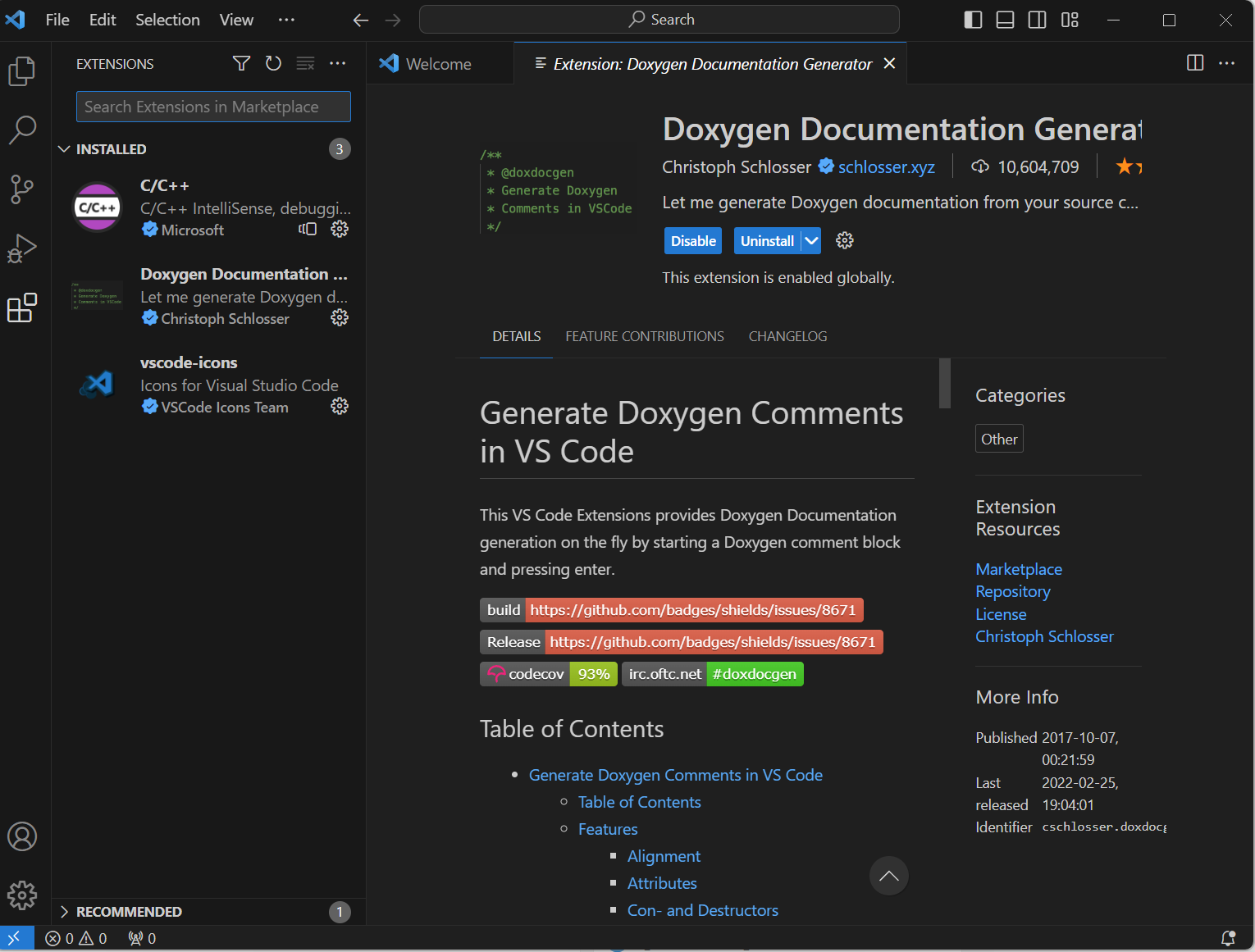This screenshot has height=952, width=1255.
Task: Open schlosser.xyz publisher link
Action: pyautogui.click(x=886, y=167)
